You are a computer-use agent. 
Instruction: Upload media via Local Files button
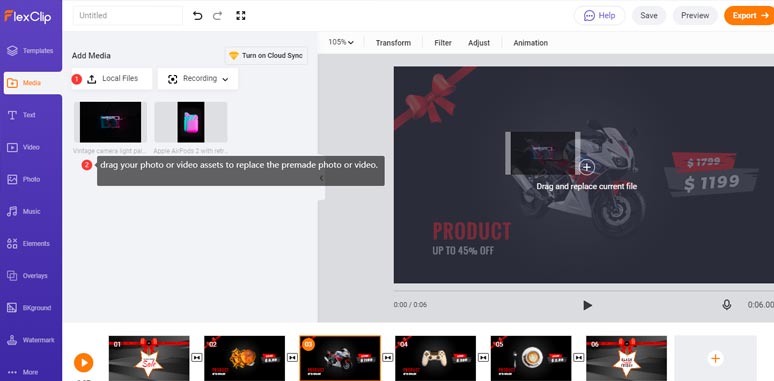point(112,79)
